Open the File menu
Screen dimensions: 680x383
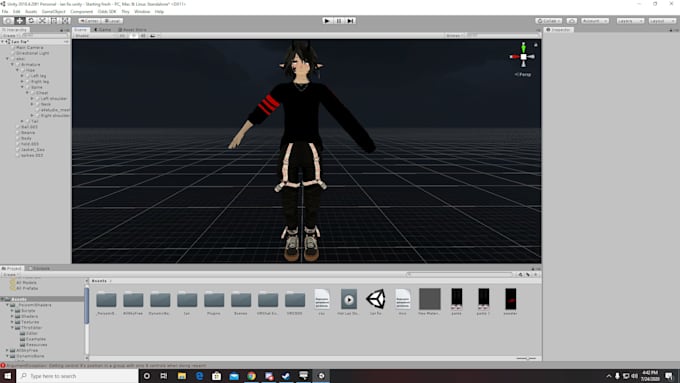5,12
